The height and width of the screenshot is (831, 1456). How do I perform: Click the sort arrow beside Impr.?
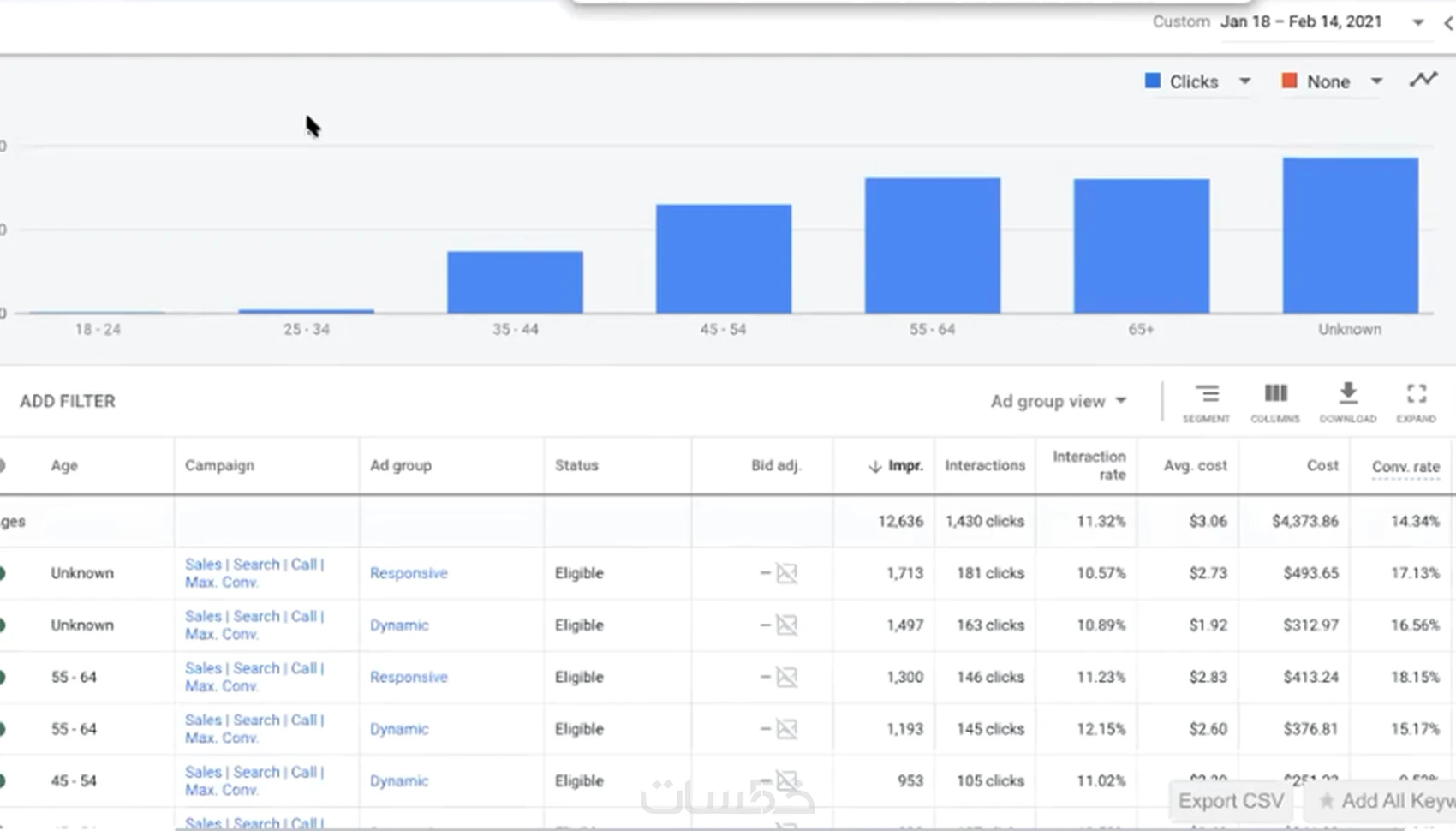click(x=874, y=466)
